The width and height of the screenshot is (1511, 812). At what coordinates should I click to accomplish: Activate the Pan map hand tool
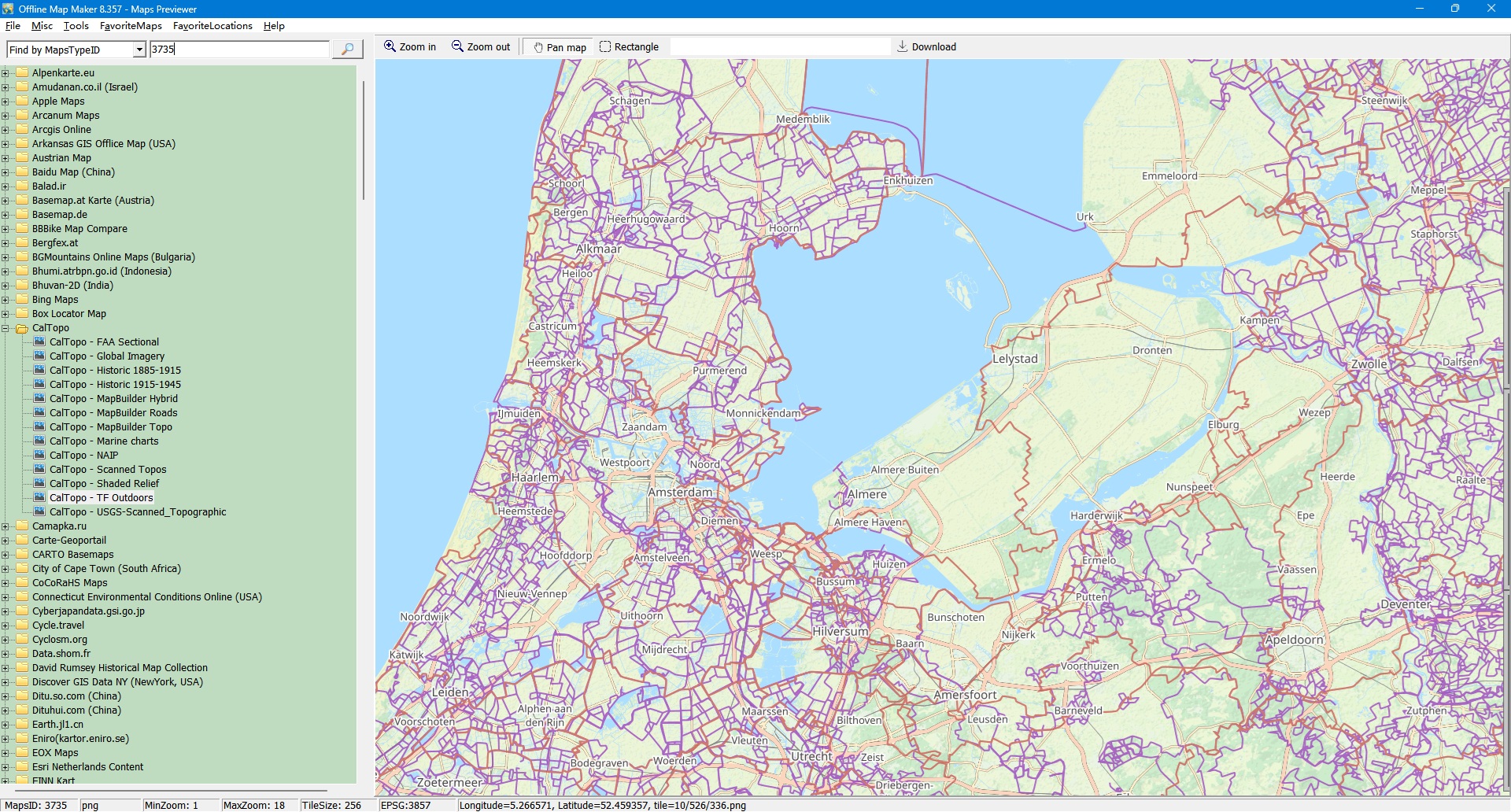pyautogui.click(x=560, y=47)
